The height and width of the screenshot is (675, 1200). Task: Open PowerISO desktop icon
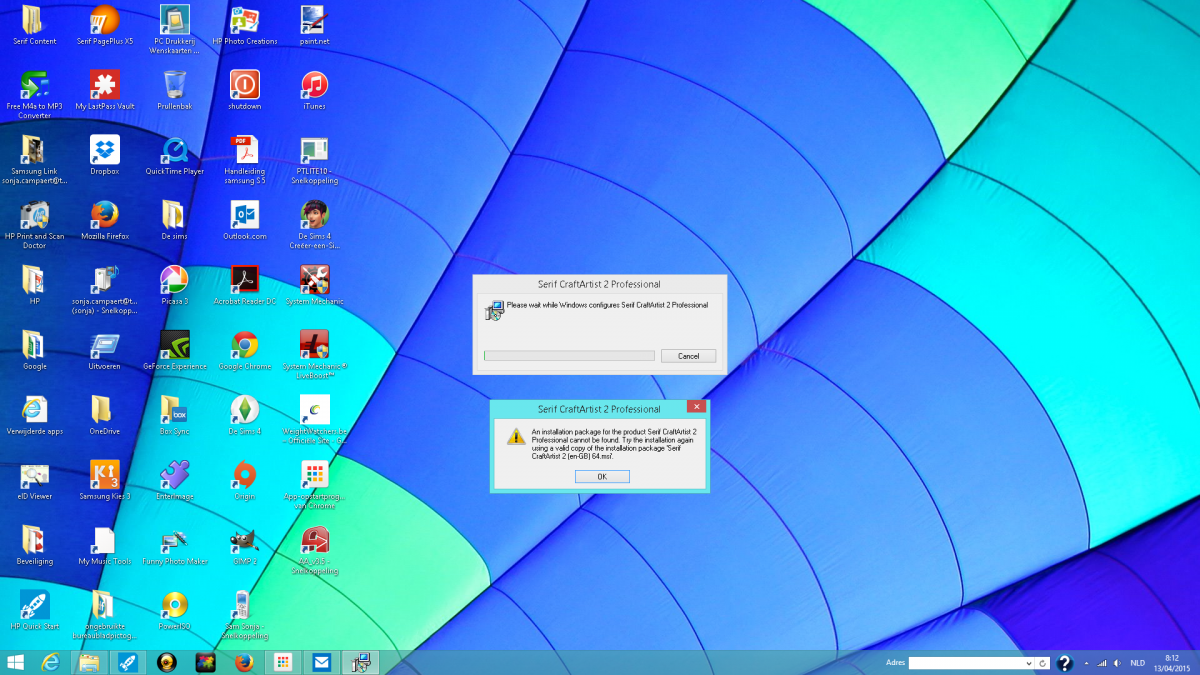tap(174, 611)
